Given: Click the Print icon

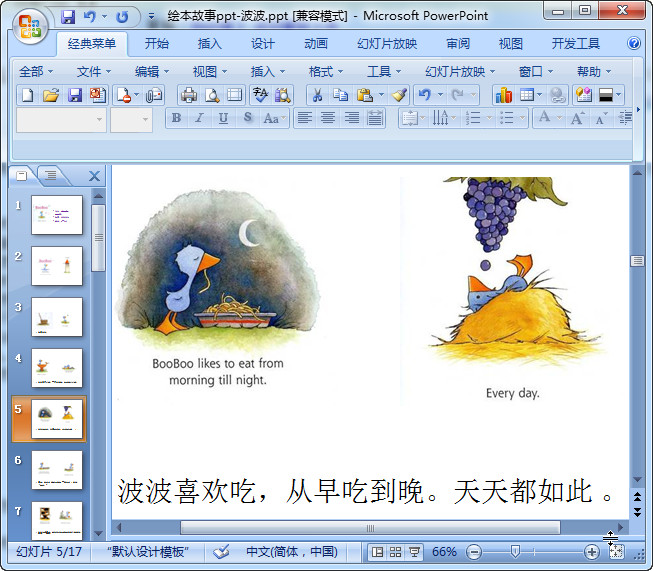Looking at the screenshot, I should (x=189, y=95).
